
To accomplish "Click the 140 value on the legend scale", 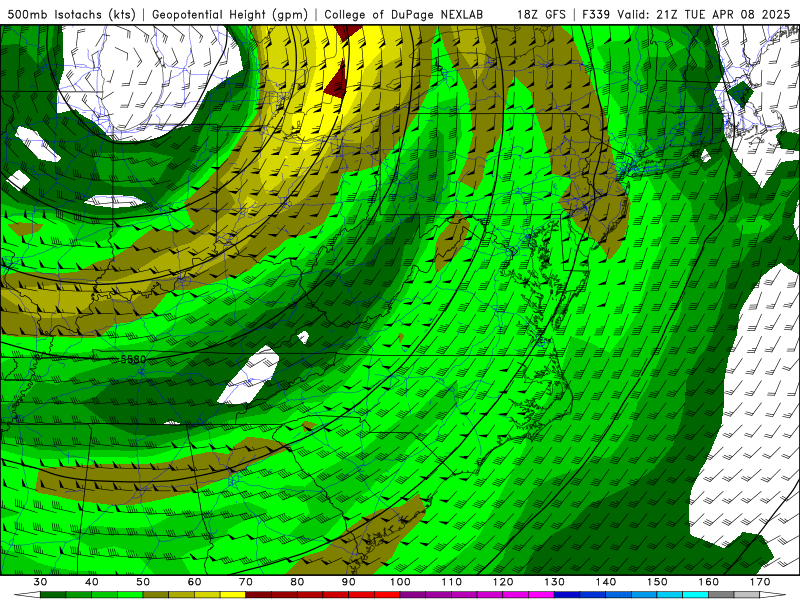I will [606, 582].
